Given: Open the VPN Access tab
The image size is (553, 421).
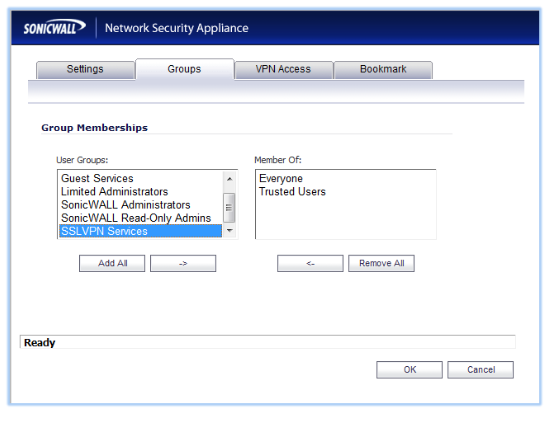Looking at the screenshot, I should (284, 69).
